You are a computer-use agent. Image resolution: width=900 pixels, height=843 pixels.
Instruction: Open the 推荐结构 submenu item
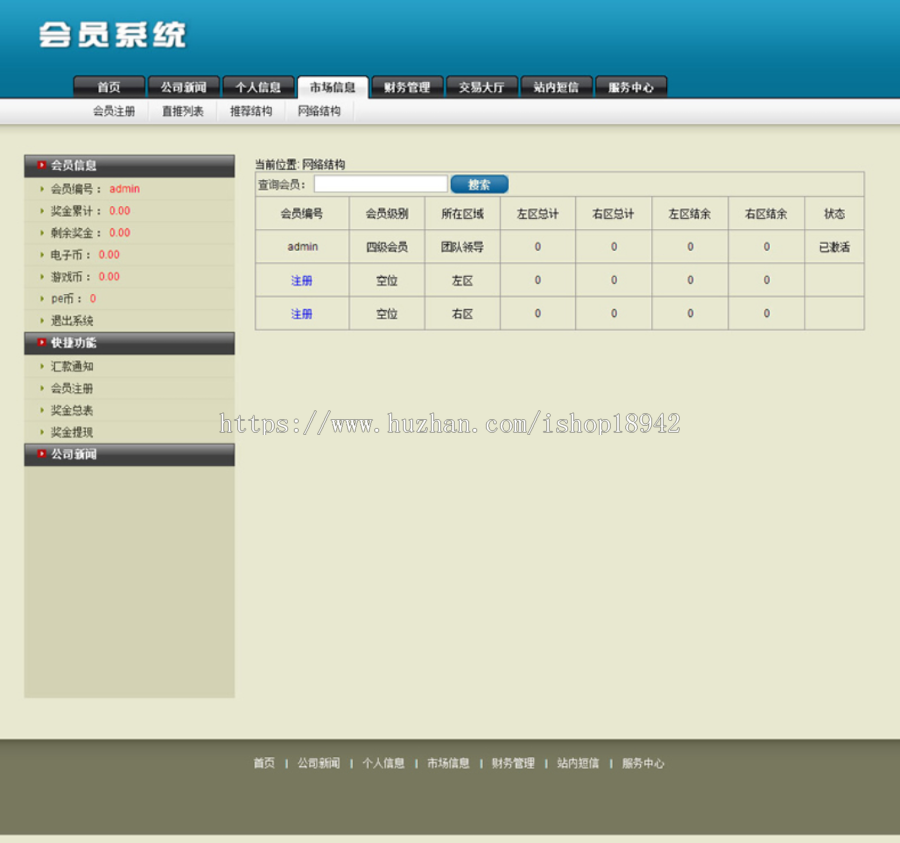click(x=251, y=111)
